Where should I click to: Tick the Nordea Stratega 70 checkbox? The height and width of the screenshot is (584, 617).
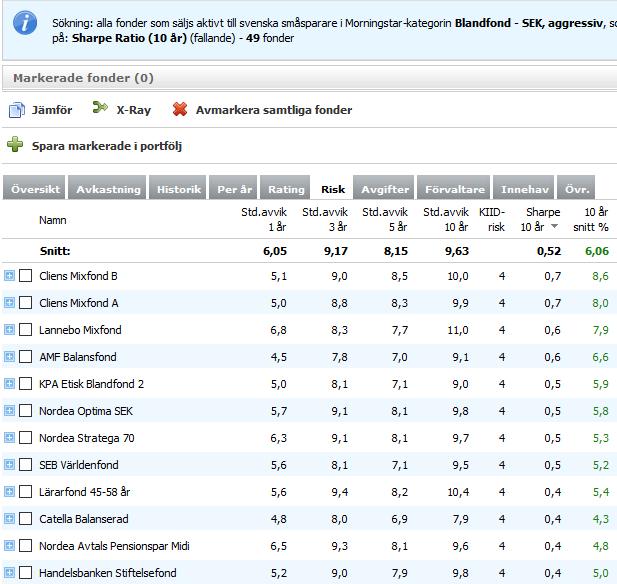point(26,438)
